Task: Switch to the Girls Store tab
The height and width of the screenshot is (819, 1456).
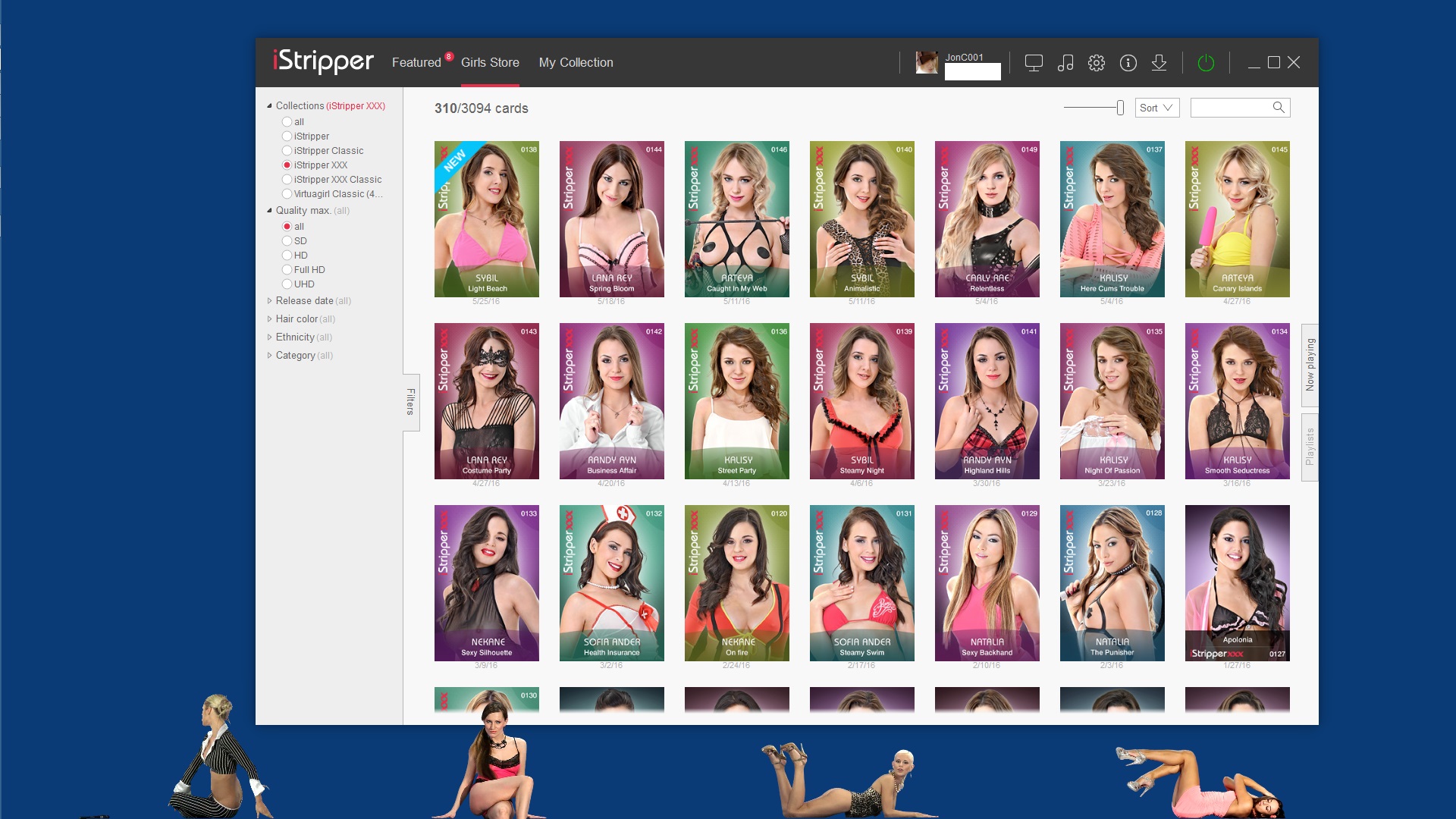Action: (x=490, y=63)
